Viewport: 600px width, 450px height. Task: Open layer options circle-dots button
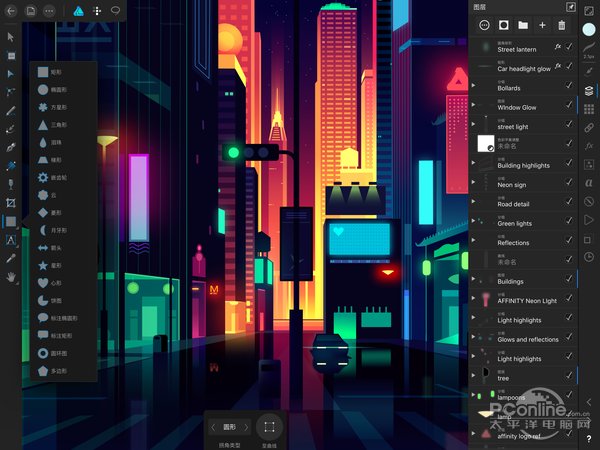[484, 25]
